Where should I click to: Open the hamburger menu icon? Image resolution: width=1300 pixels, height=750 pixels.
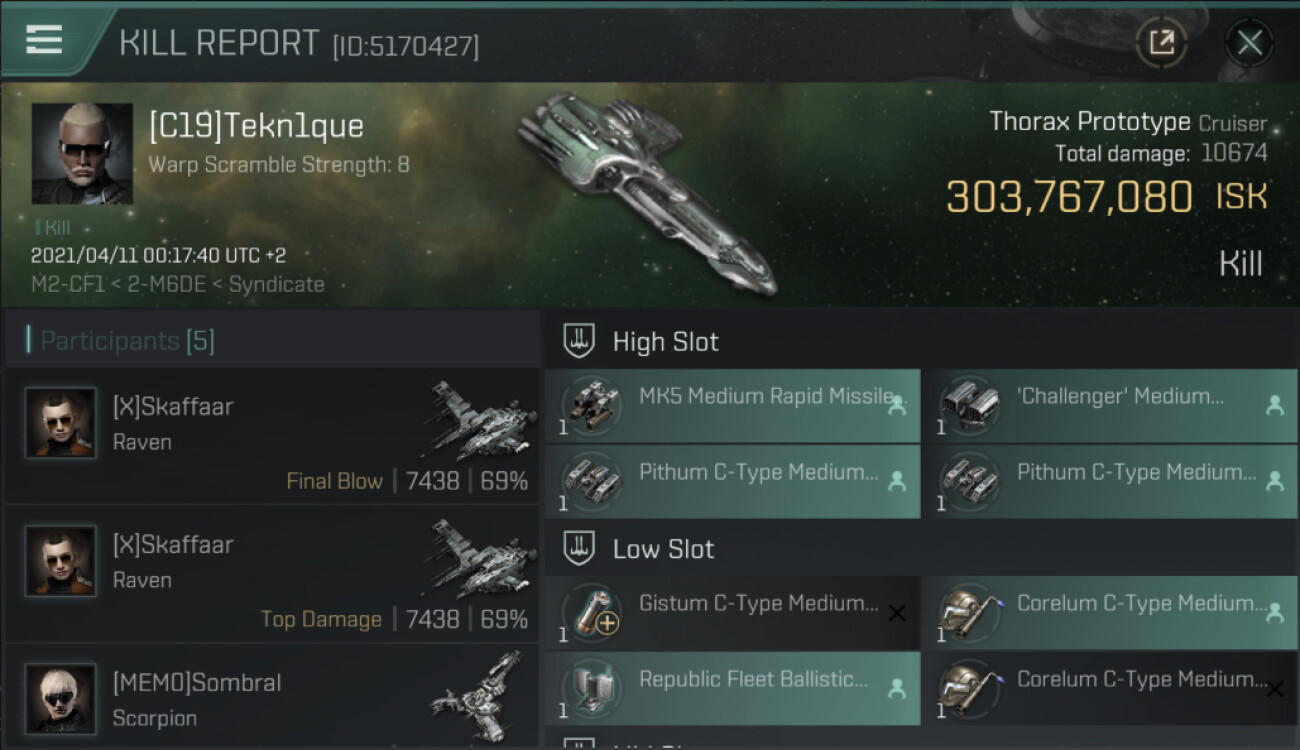(44, 40)
